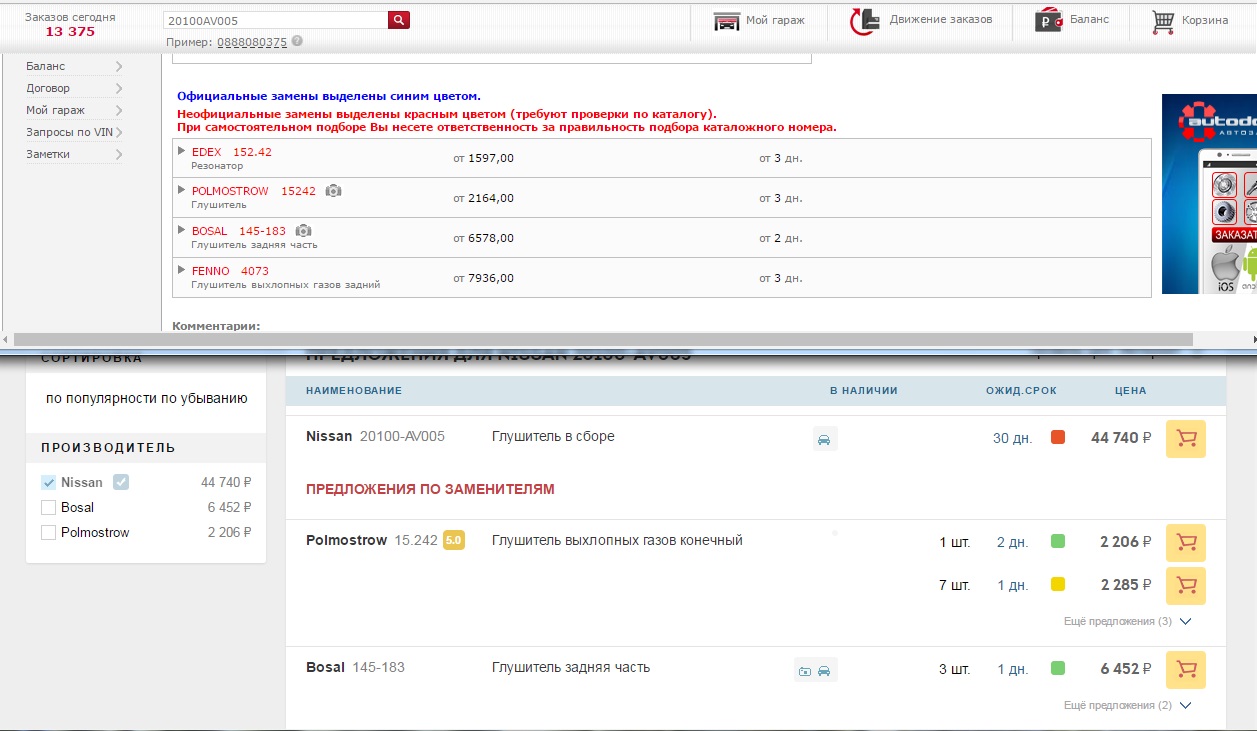
Task: Click the delivery icons in Bosal row
Action: tap(815, 670)
